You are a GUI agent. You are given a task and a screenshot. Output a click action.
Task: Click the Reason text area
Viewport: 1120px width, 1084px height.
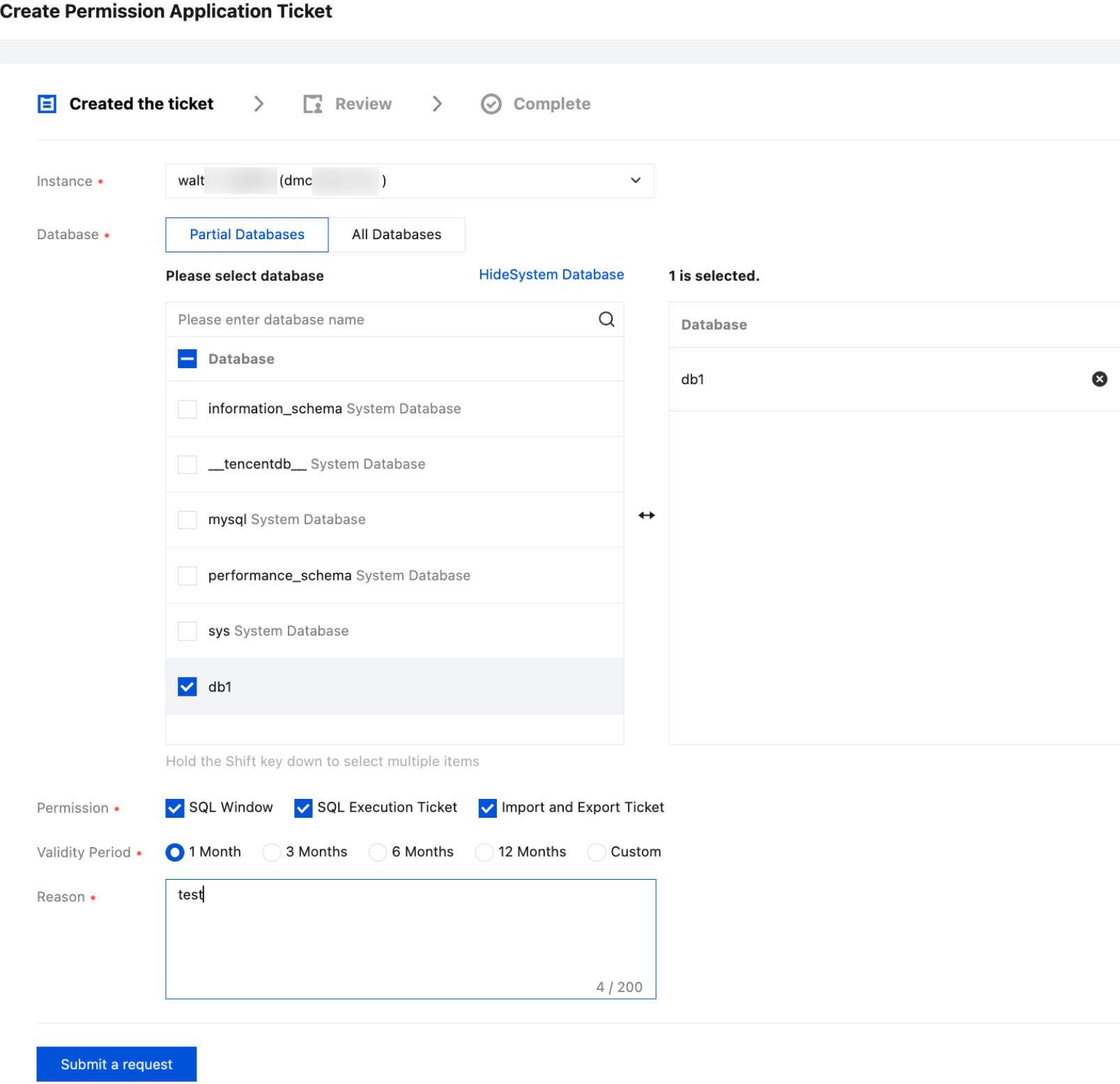pos(410,938)
